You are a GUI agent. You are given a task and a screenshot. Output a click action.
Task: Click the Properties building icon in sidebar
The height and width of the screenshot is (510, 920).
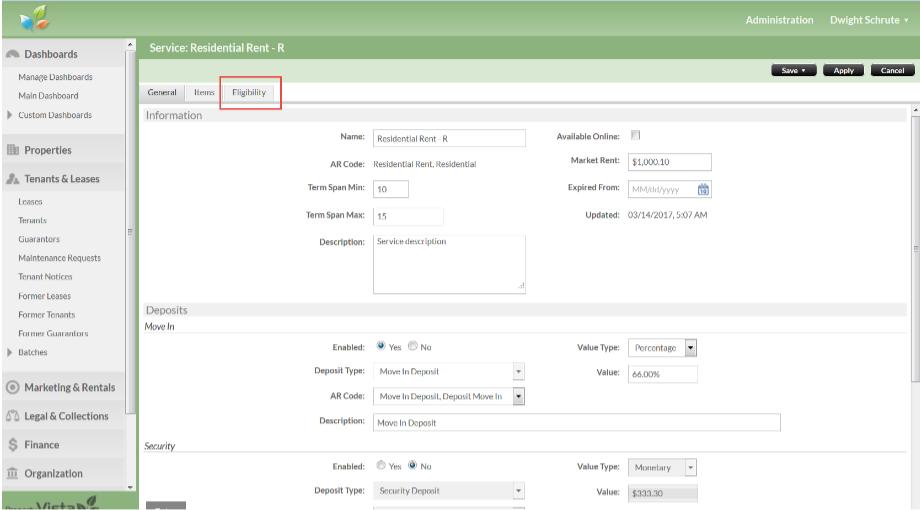12,150
